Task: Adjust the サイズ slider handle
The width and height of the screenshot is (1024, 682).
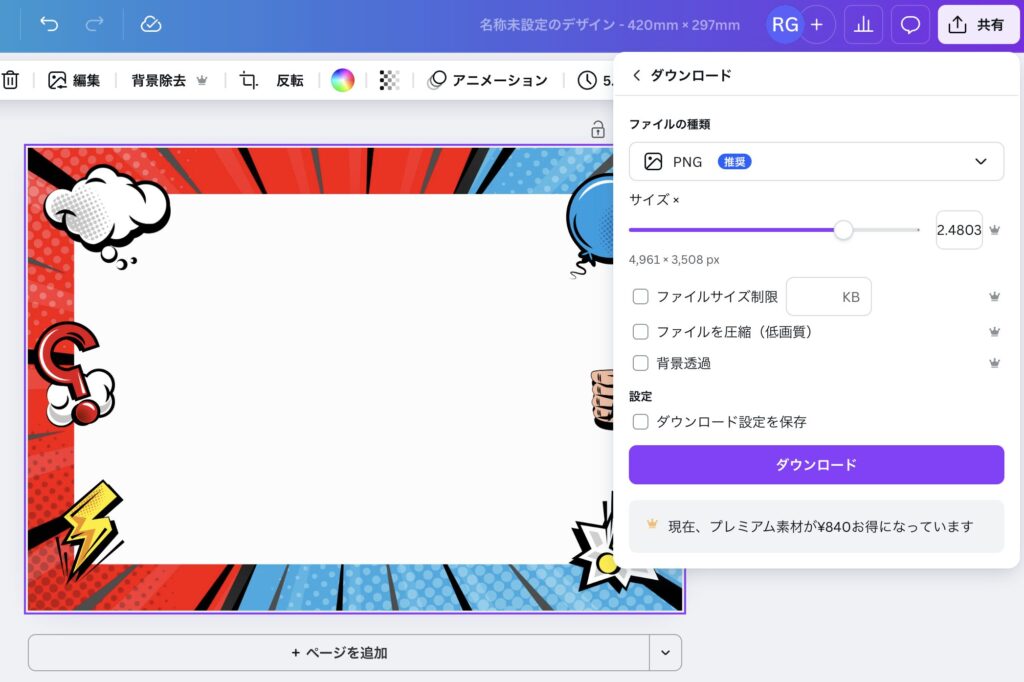Action: (843, 229)
